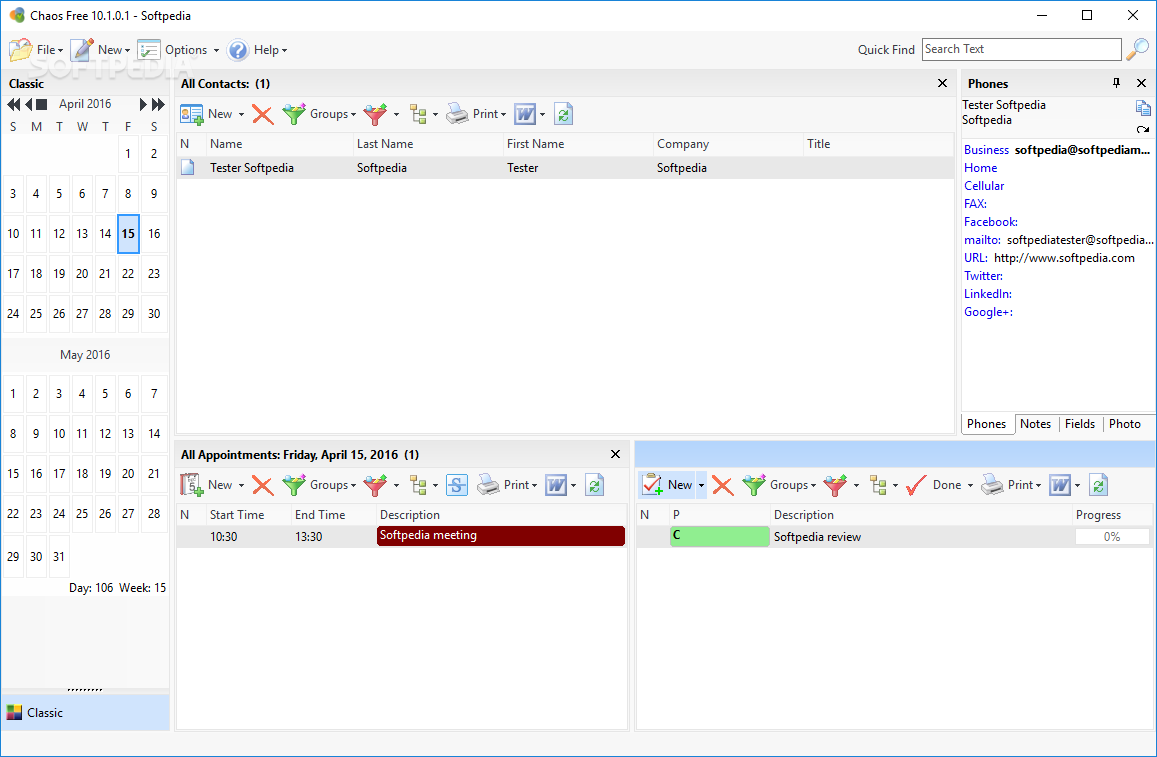Copy contact details icon in Phones panel
This screenshot has width=1157, height=757.
[x=1143, y=108]
